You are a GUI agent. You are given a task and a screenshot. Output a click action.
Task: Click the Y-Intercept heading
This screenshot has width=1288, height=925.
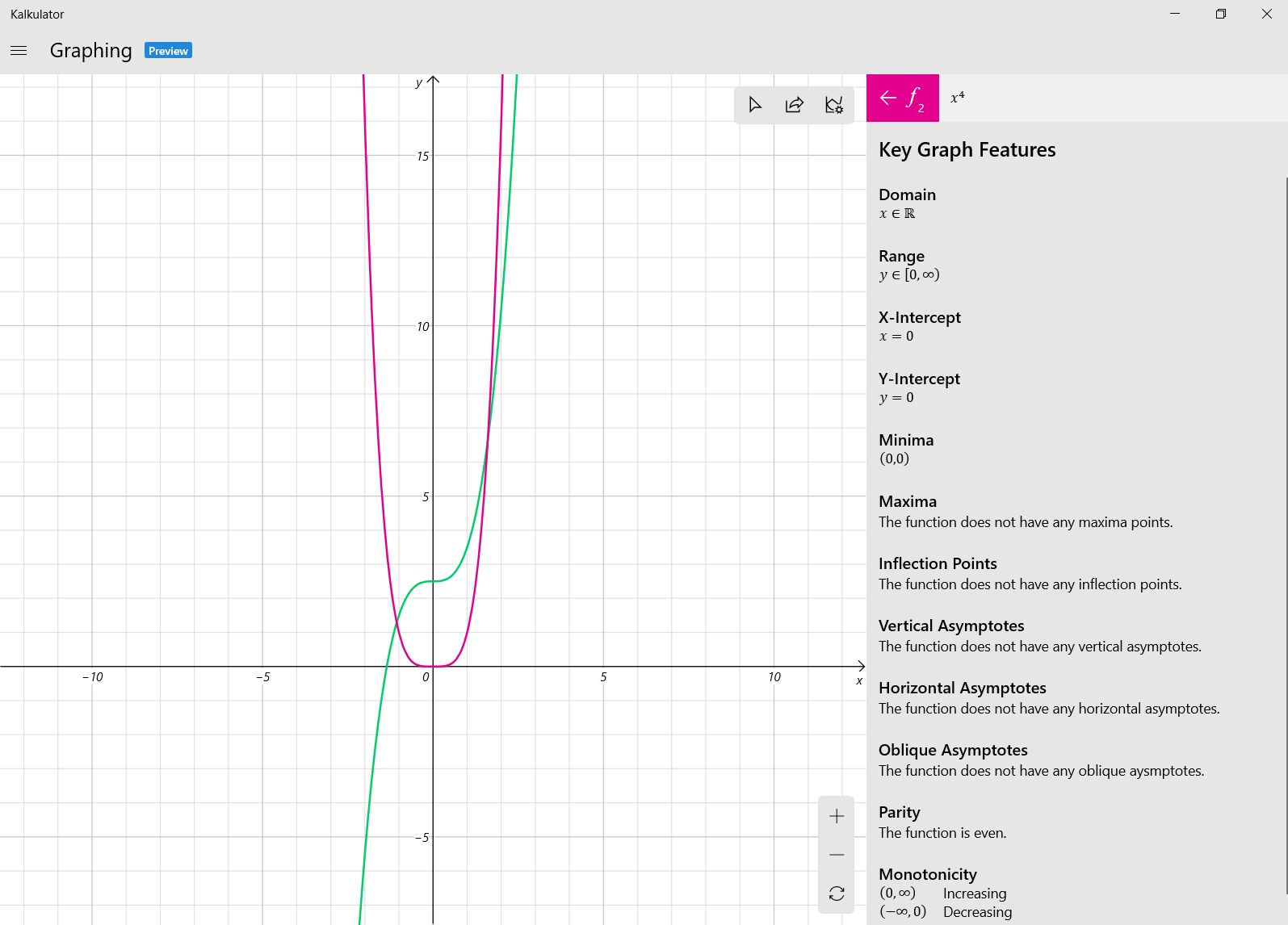pyautogui.click(x=919, y=379)
